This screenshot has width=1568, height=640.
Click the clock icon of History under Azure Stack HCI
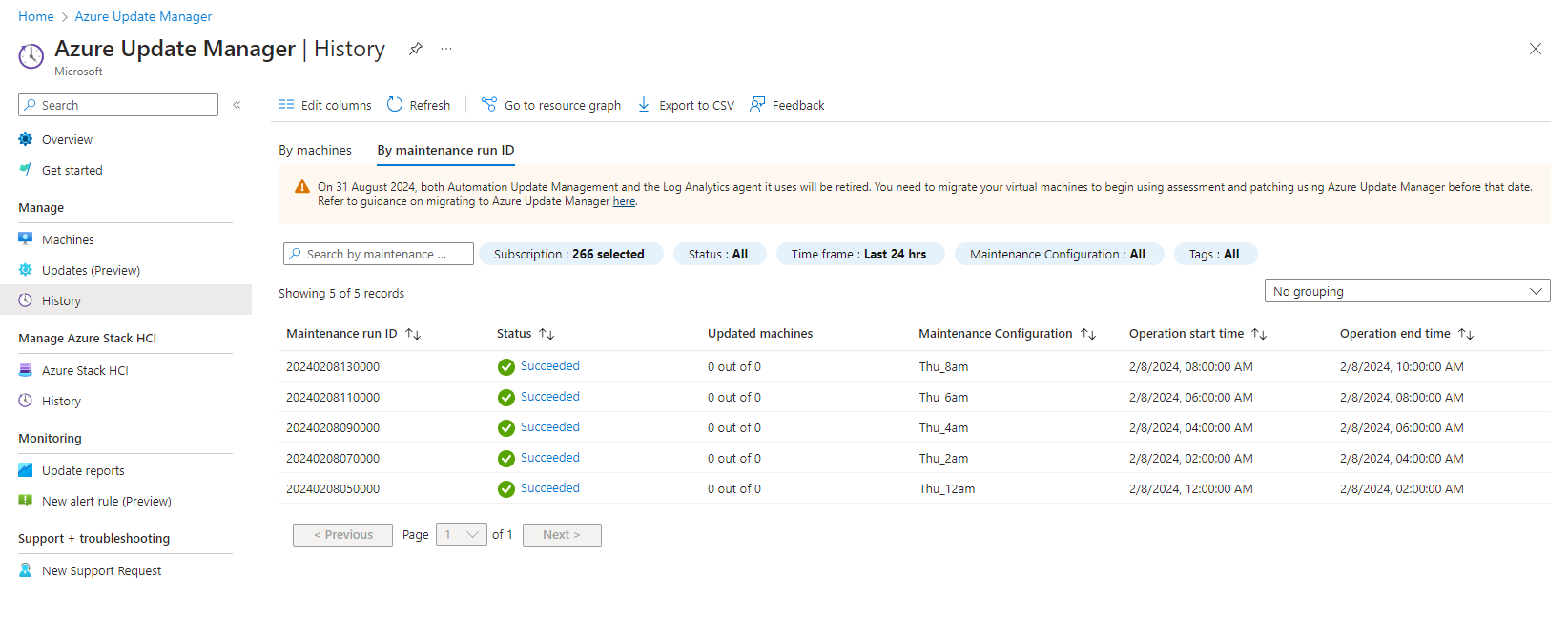click(x=26, y=401)
